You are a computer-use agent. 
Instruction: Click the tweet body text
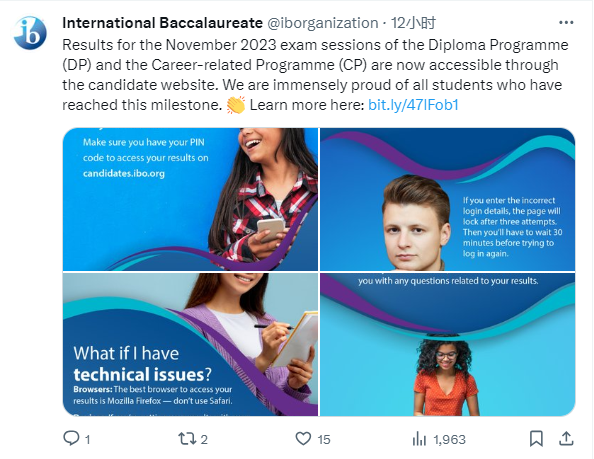click(315, 75)
